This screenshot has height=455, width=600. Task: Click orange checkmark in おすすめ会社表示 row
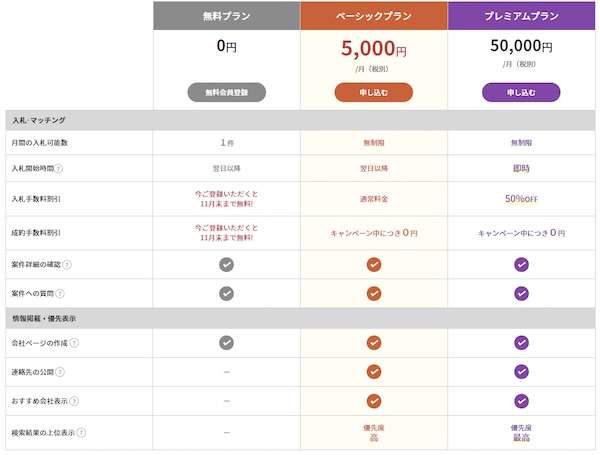pyautogui.click(x=373, y=401)
